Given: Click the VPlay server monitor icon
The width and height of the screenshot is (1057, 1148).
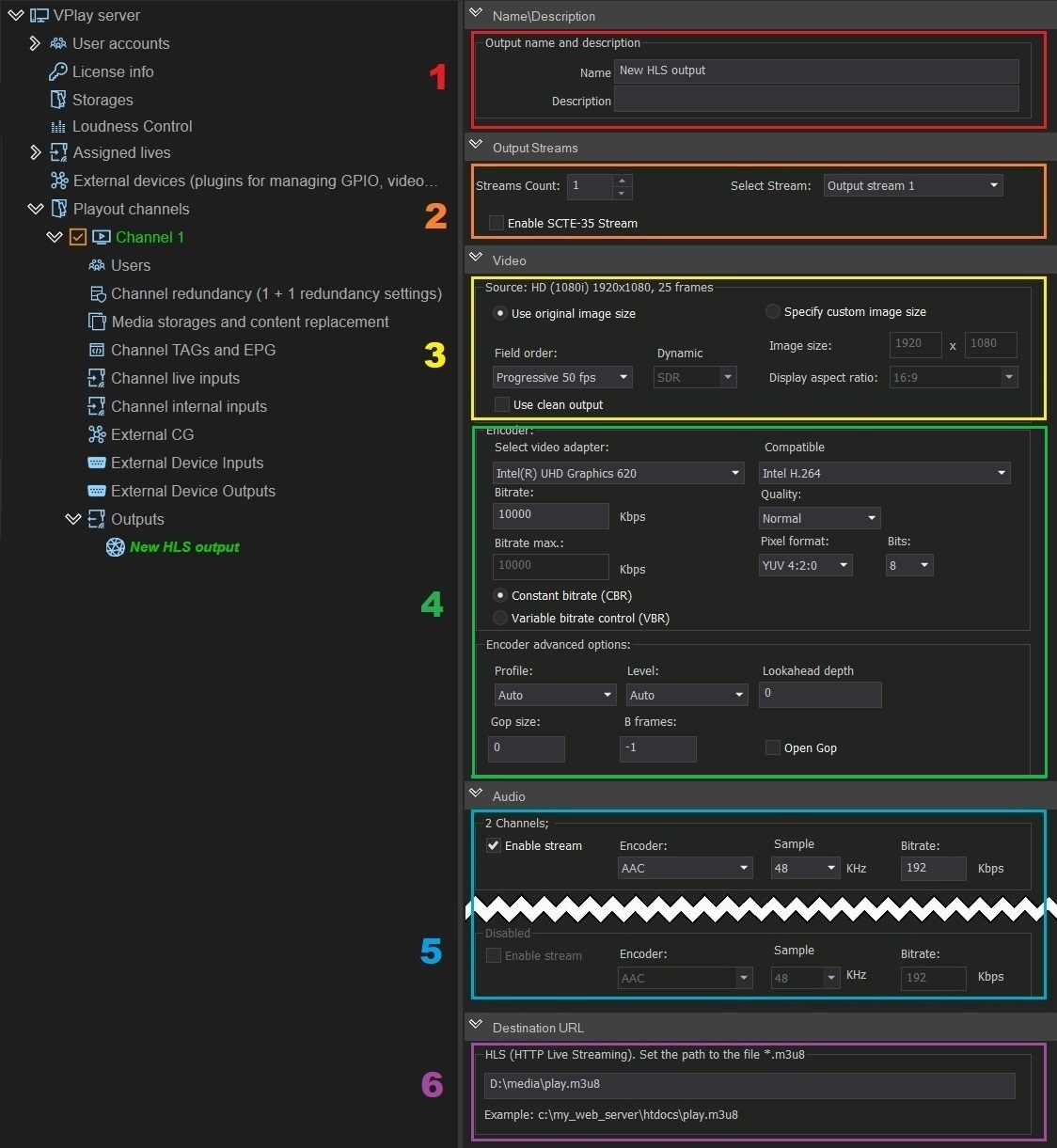Looking at the screenshot, I should pyautogui.click(x=39, y=15).
